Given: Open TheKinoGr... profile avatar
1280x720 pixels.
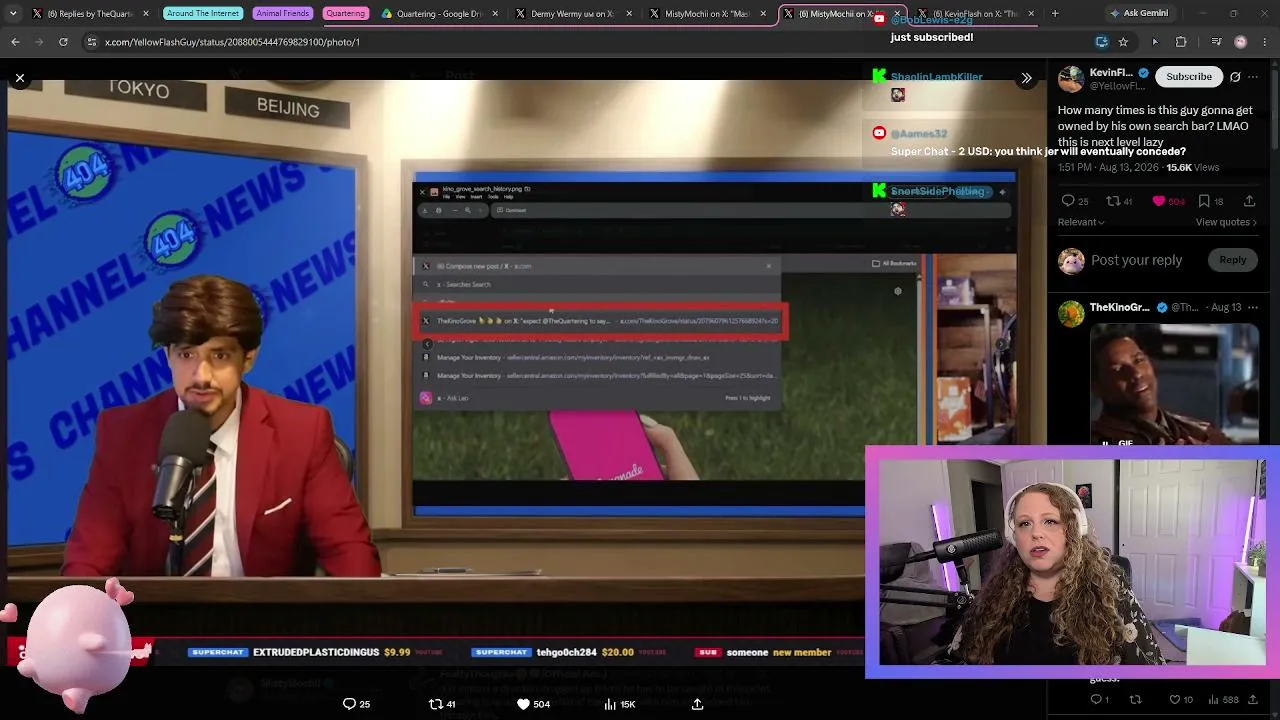Looking at the screenshot, I should [x=1071, y=313].
